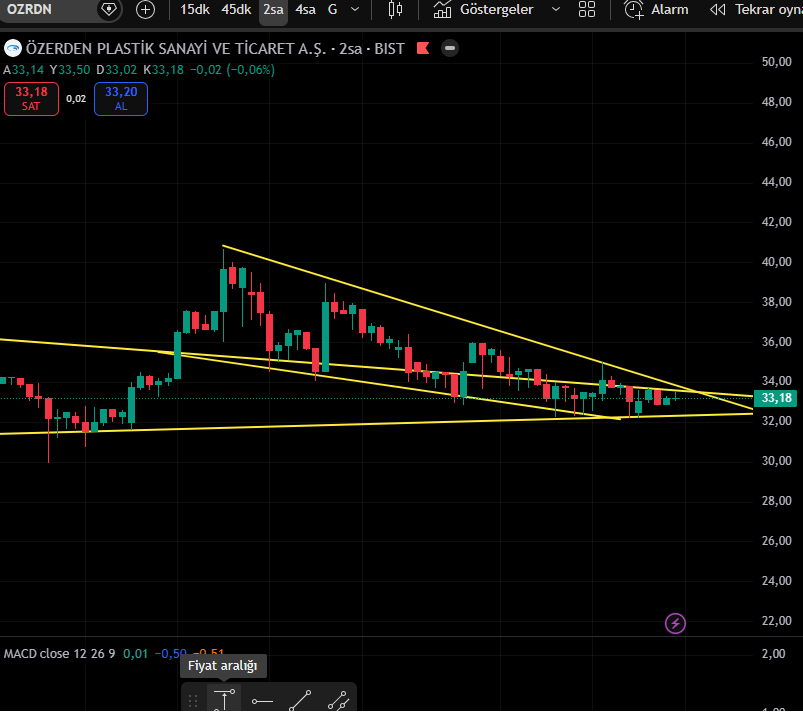Open the indicator templates grid icon
The image size is (803, 712).
(x=587, y=9)
